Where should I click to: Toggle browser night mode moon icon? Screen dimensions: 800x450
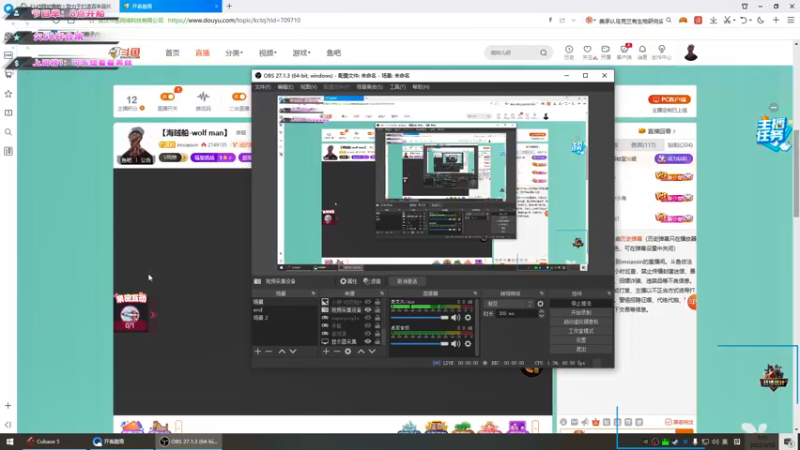click(x=761, y=20)
